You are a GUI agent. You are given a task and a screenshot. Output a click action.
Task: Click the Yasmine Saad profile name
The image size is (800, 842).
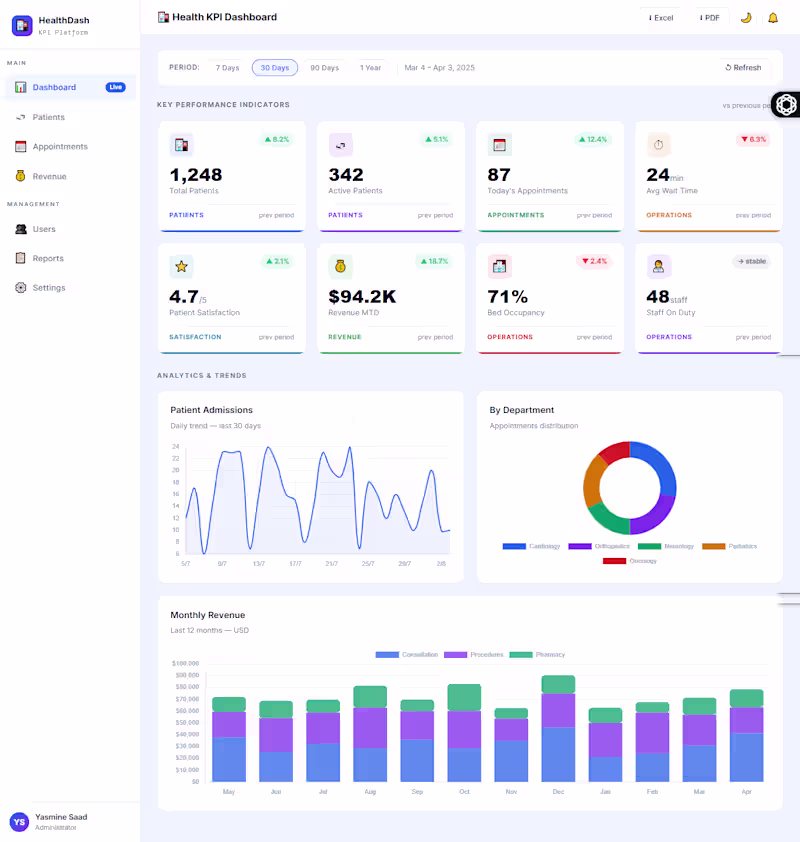61,817
